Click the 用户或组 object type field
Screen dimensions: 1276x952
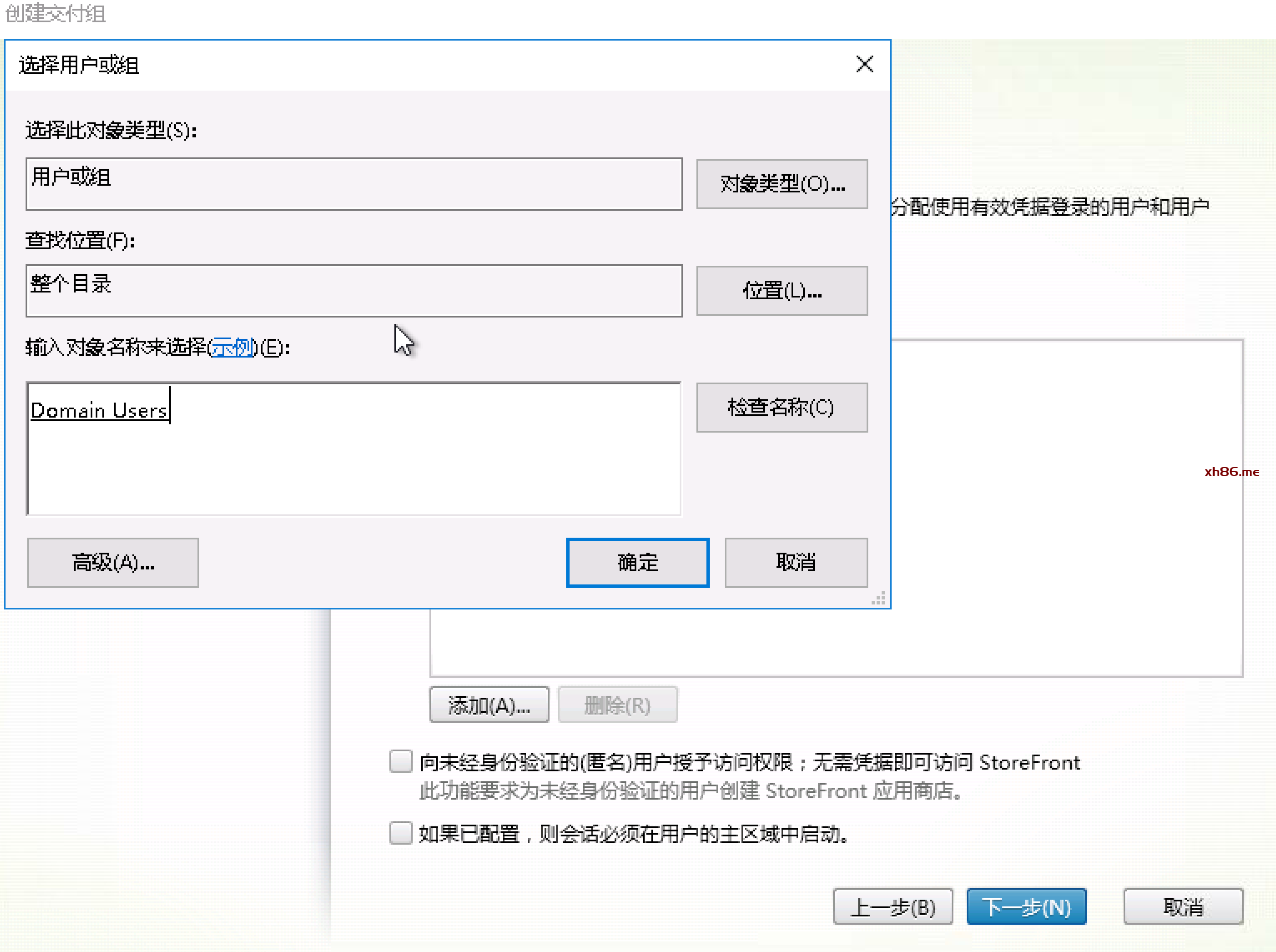pyautogui.click(x=353, y=184)
